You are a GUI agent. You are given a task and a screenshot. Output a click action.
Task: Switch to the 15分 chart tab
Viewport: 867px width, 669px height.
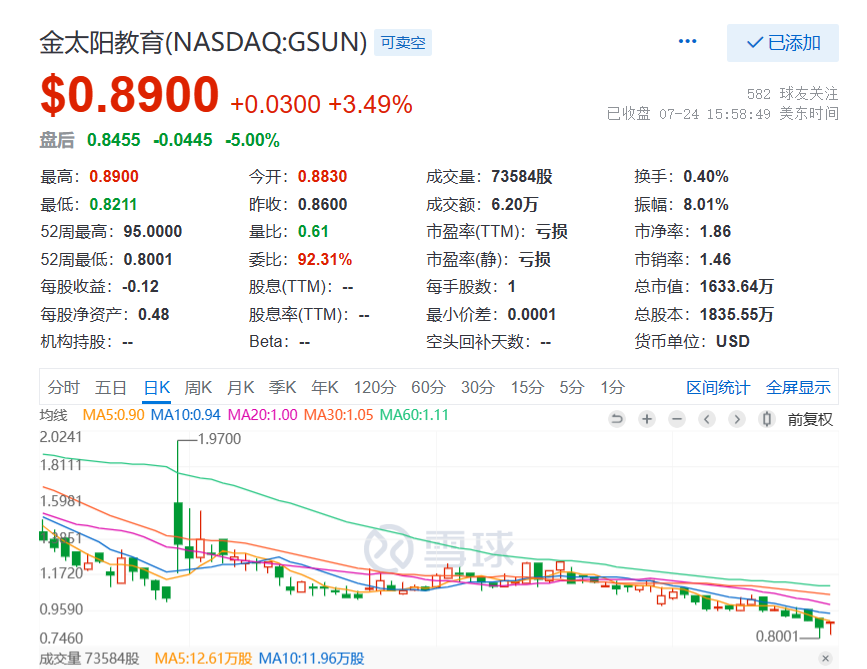click(x=527, y=387)
